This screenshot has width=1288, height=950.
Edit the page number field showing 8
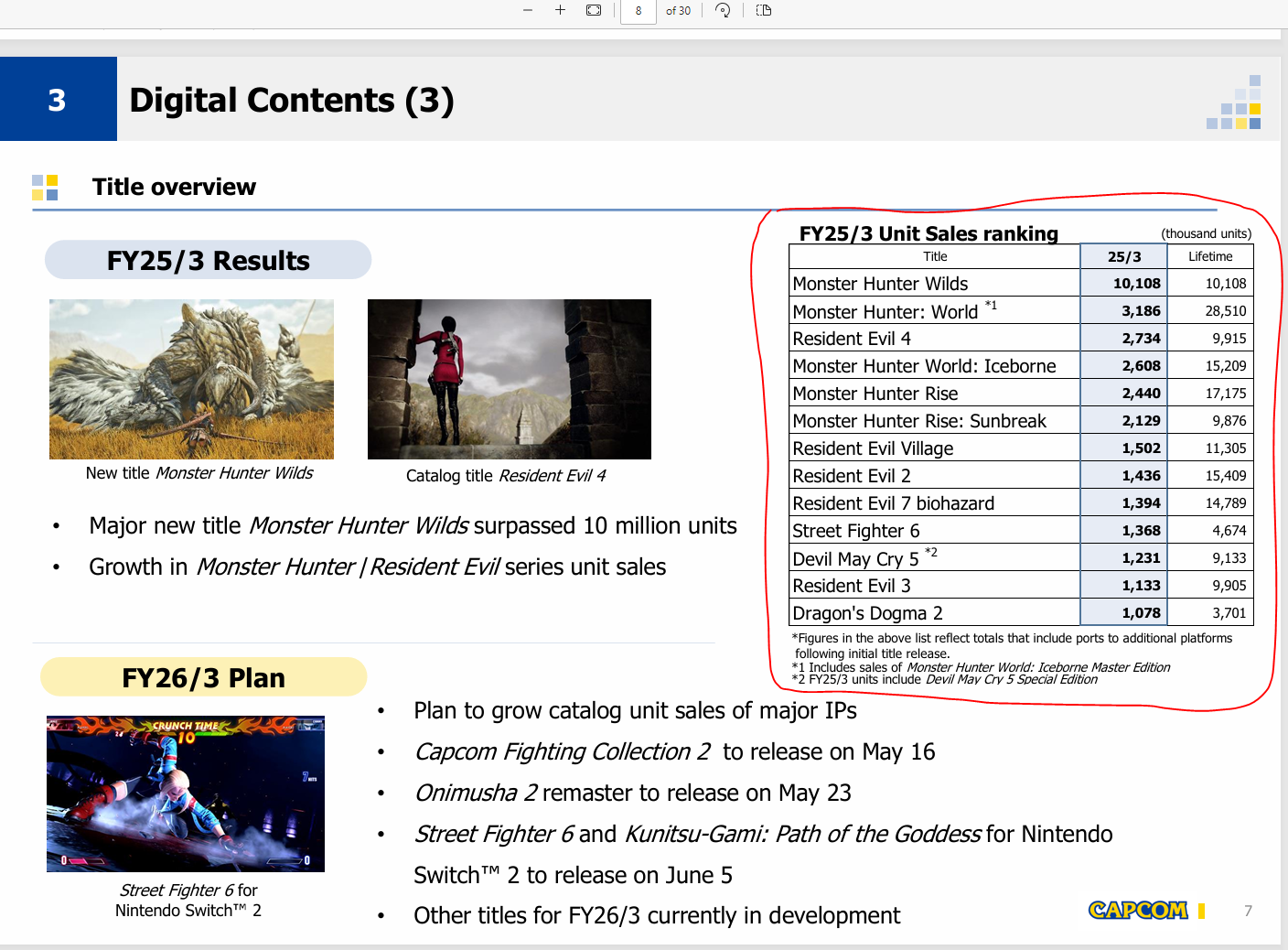click(x=639, y=11)
